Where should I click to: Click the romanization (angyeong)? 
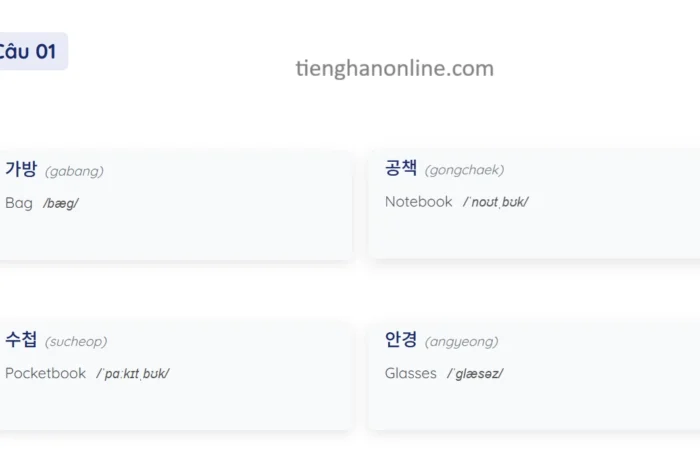(461, 342)
